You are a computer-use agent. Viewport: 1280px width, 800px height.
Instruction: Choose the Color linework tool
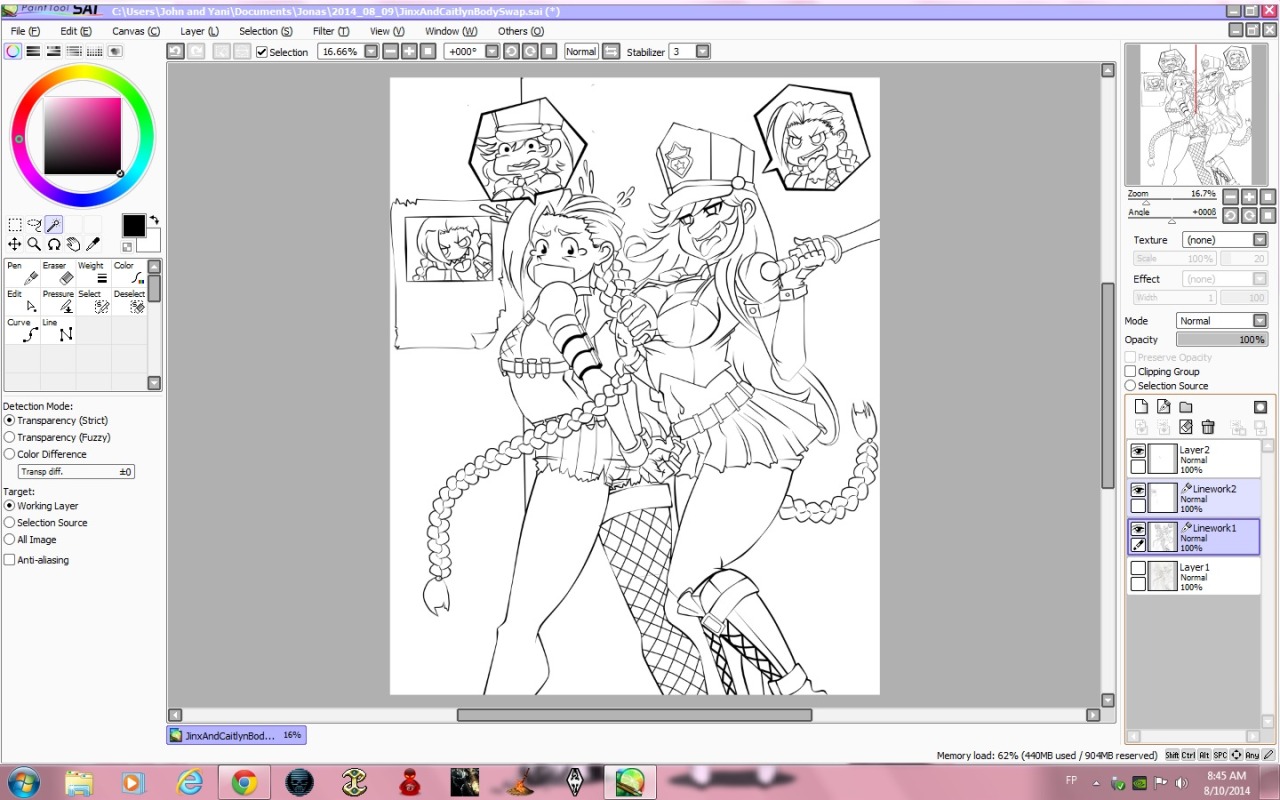click(x=129, y=273)
